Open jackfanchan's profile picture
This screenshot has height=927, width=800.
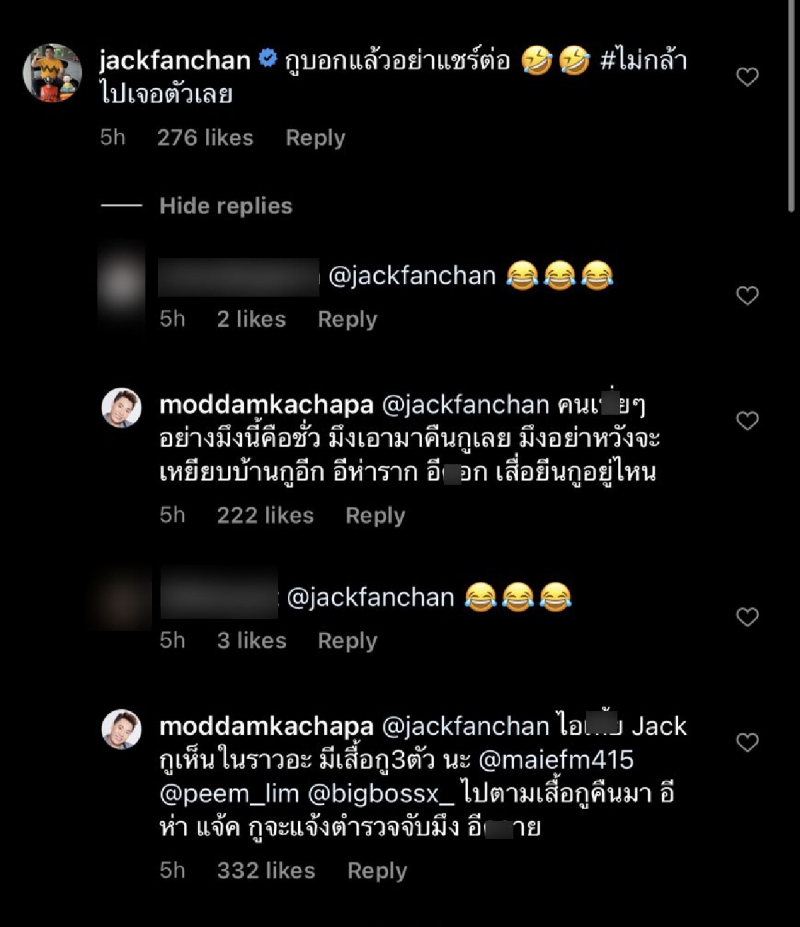pos(52,73)
